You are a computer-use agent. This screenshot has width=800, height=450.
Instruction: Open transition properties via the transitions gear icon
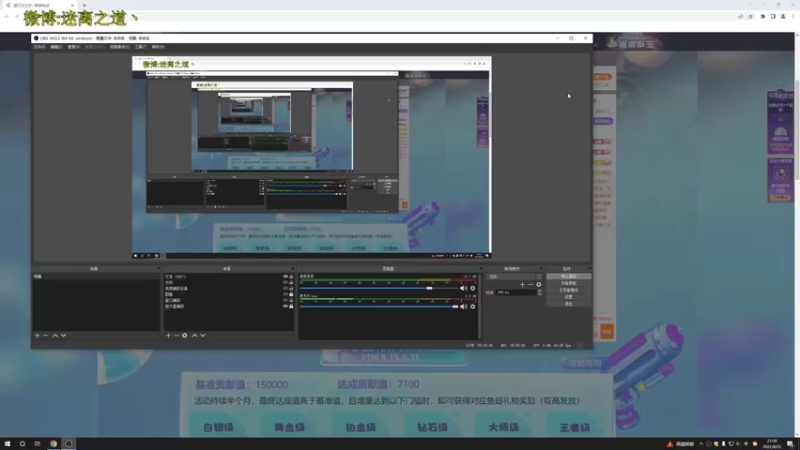[538, 284]
